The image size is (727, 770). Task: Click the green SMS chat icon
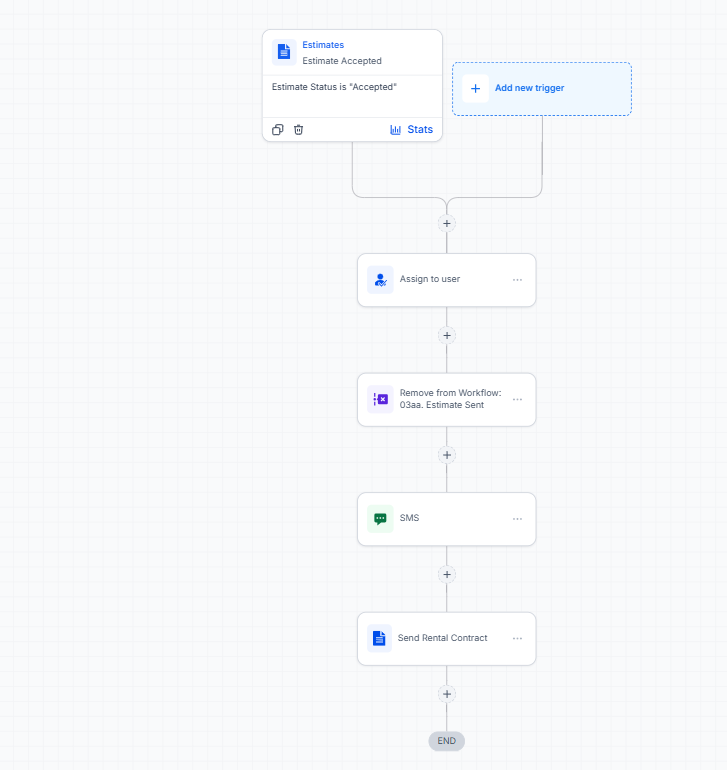pos(380,519)
